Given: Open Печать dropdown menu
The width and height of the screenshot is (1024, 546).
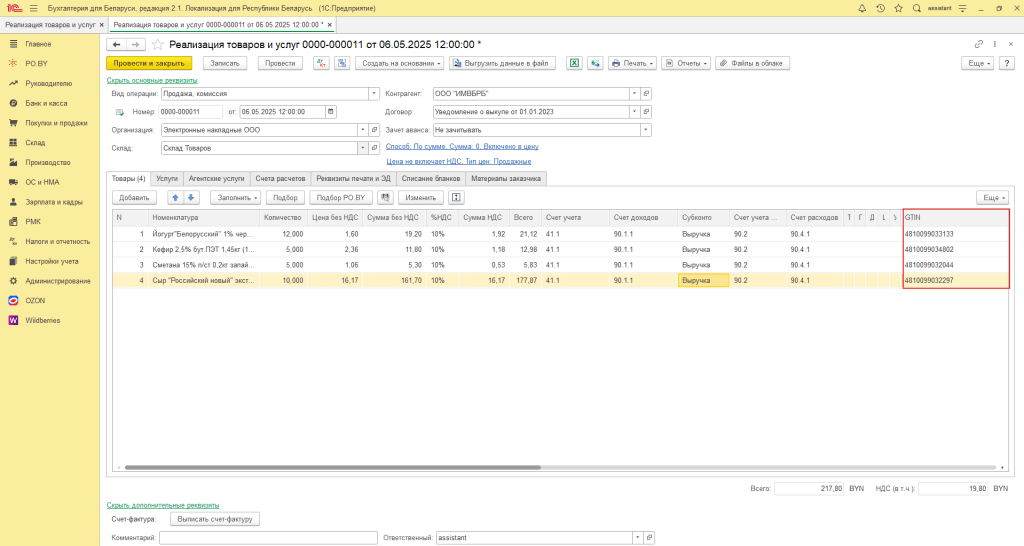Looking at the screenshot, I should 633,63.
